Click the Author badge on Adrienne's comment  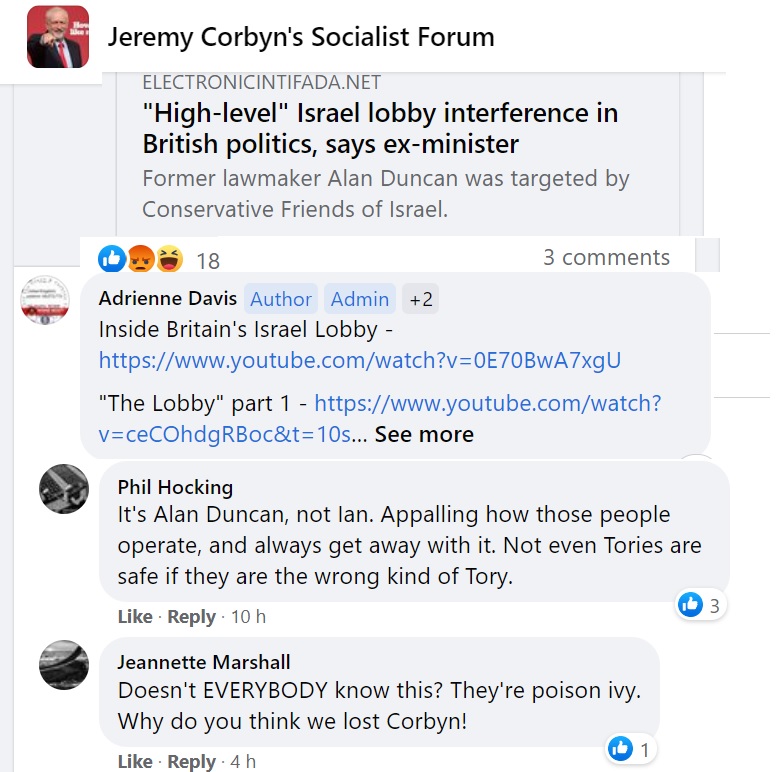click(281, 299)
